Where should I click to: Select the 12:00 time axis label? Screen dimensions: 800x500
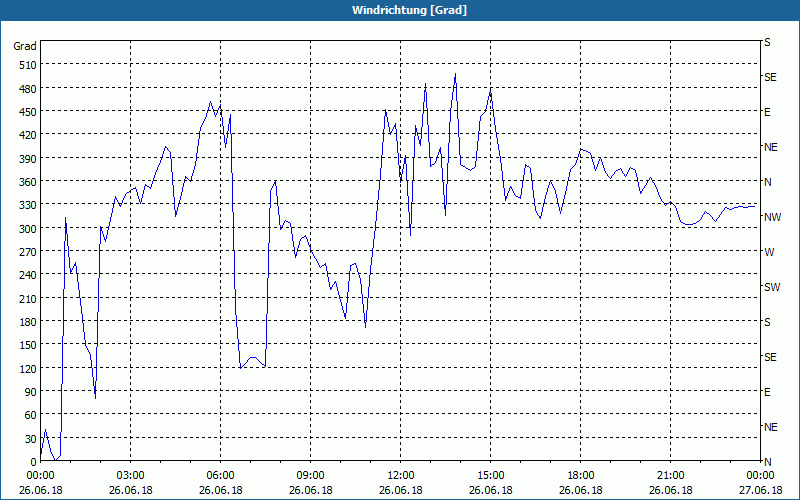(401, 476)
